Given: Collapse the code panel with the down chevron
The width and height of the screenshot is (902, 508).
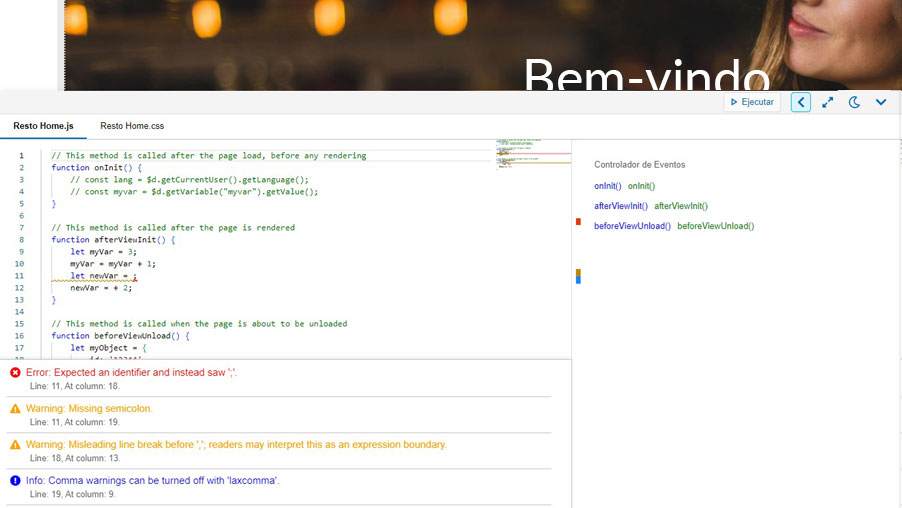Looking at the screenshot, I should click(881, 102).
